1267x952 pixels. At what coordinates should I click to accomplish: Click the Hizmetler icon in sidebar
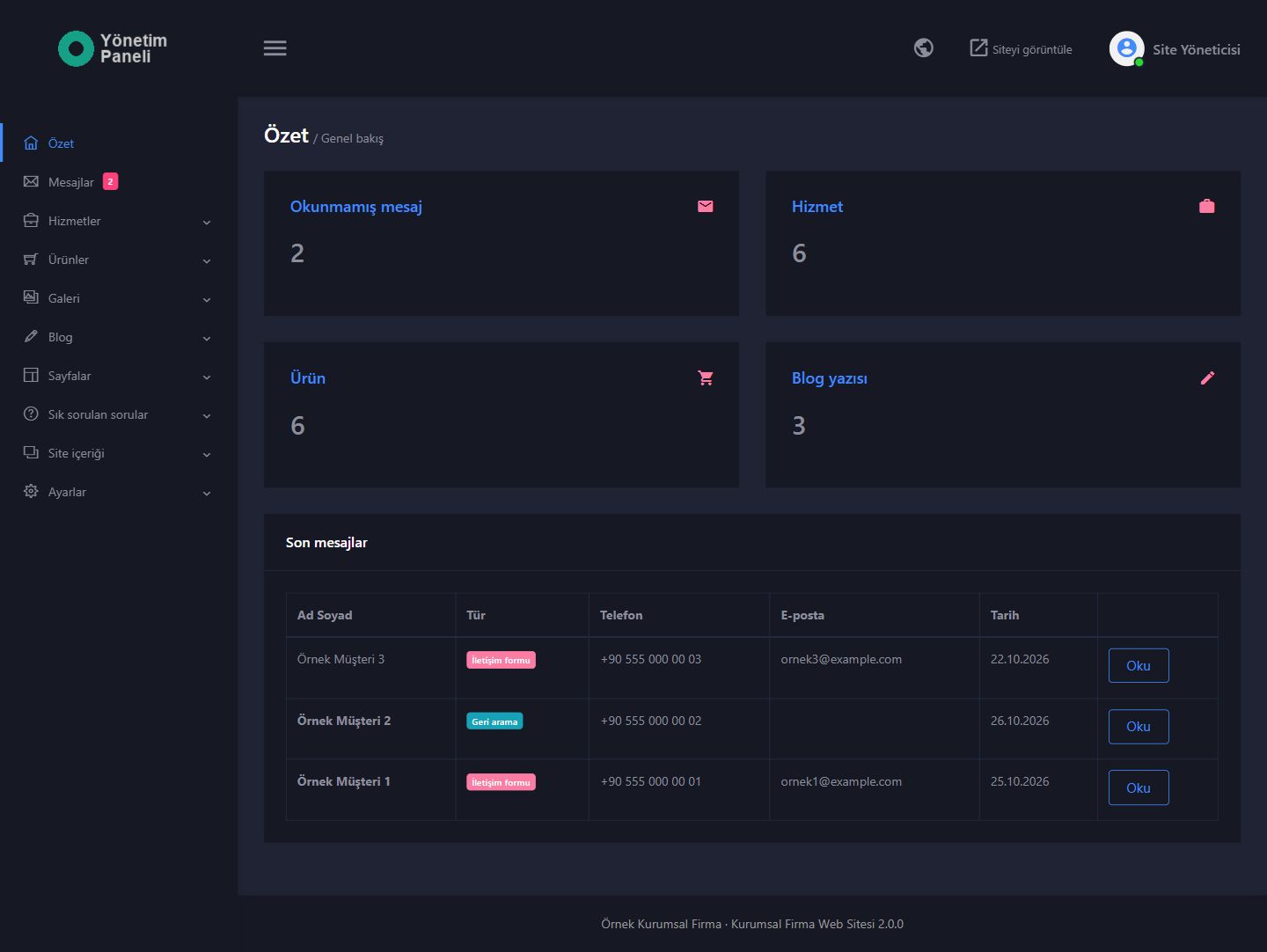pyautogui.click(x=31, y=220)
